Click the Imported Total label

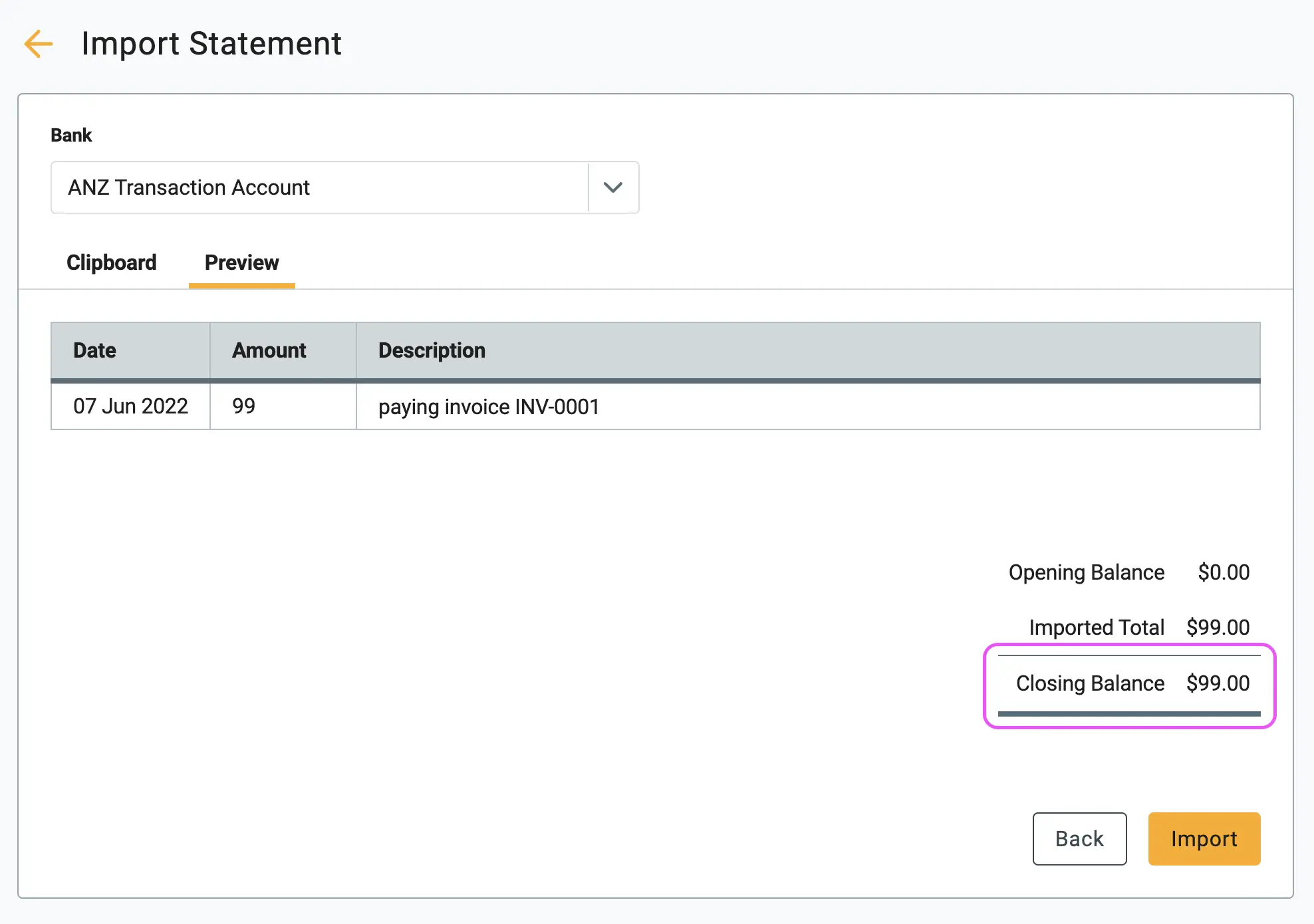tap(1097, 628)
